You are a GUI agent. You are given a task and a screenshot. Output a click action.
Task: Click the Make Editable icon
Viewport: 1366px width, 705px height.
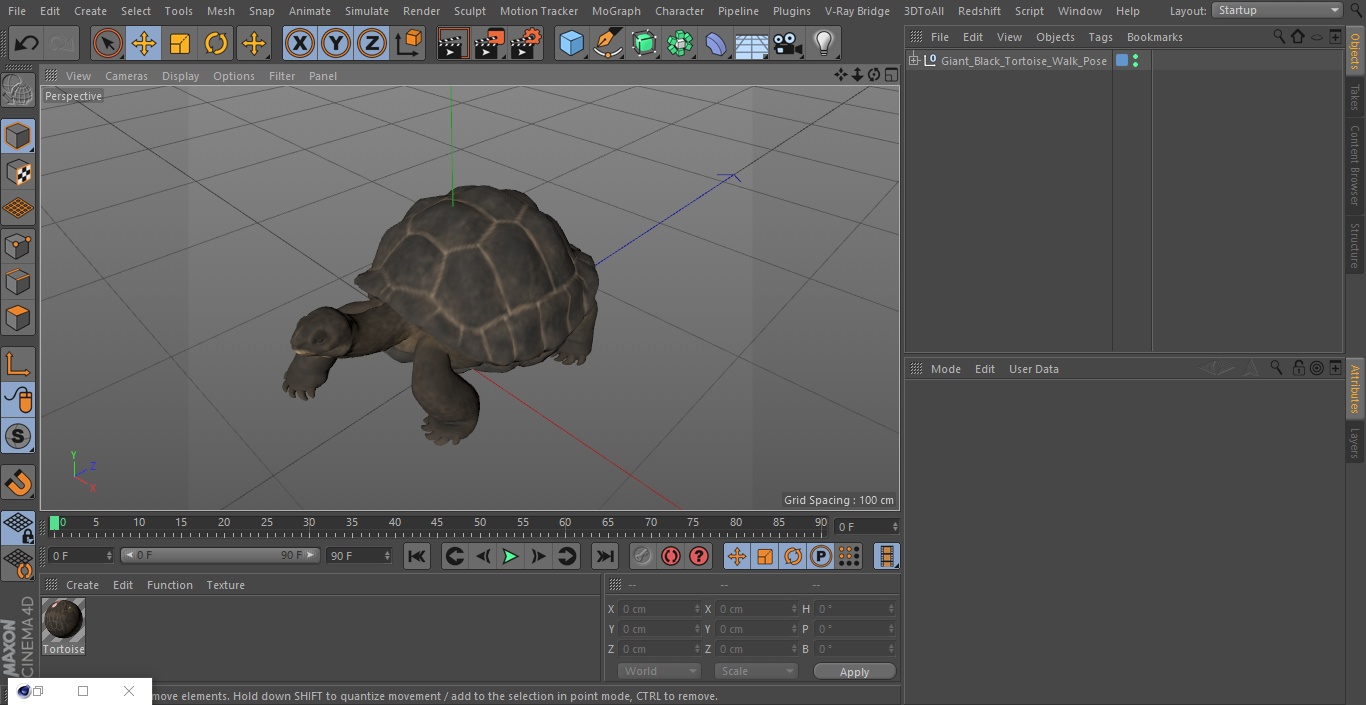click(18, 90)
